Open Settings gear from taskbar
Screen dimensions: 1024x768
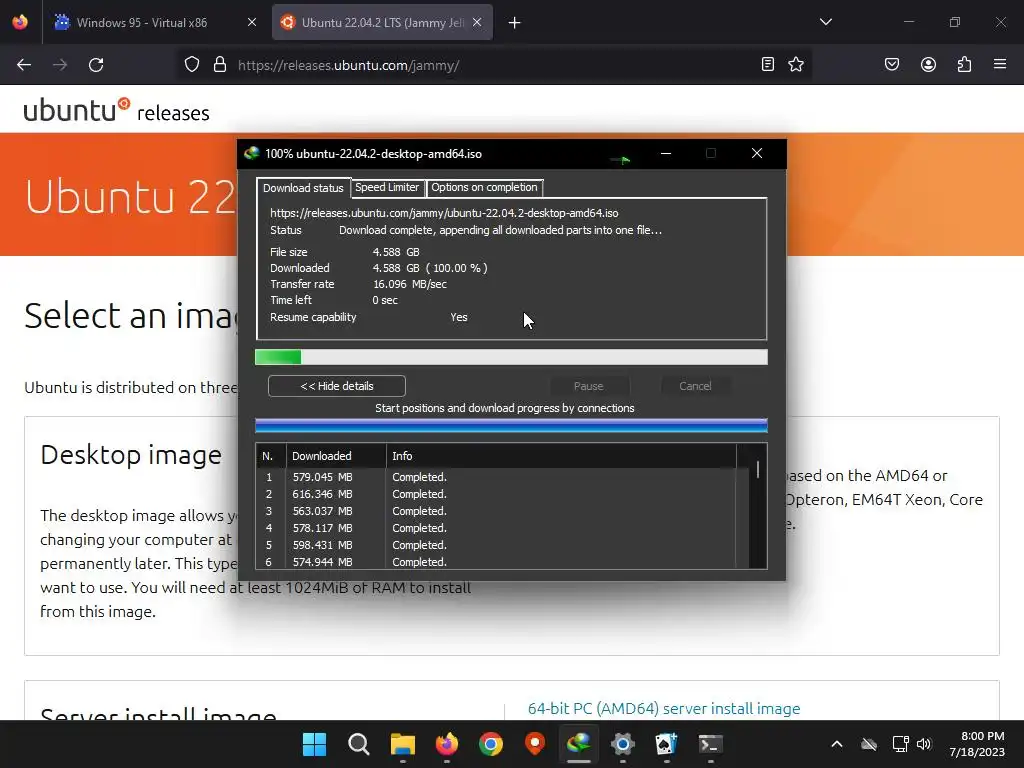pos(622,744)
